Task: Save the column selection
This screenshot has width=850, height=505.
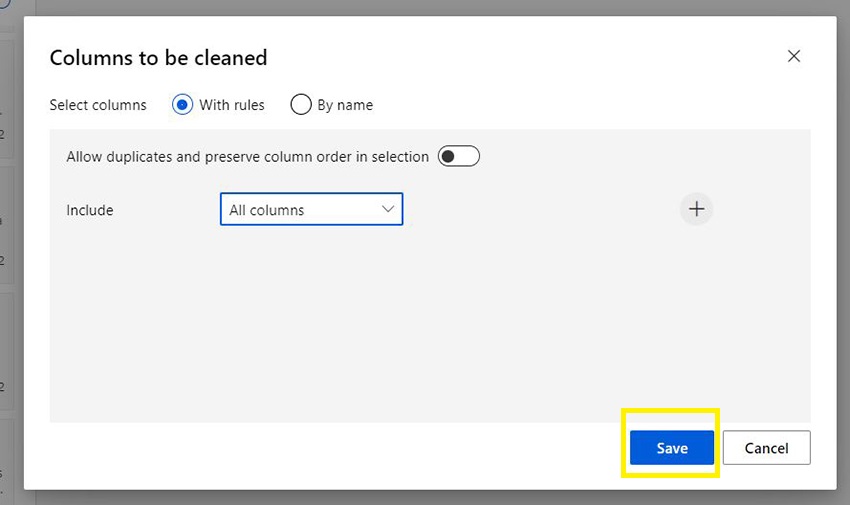Action: [x=671, y=448]
